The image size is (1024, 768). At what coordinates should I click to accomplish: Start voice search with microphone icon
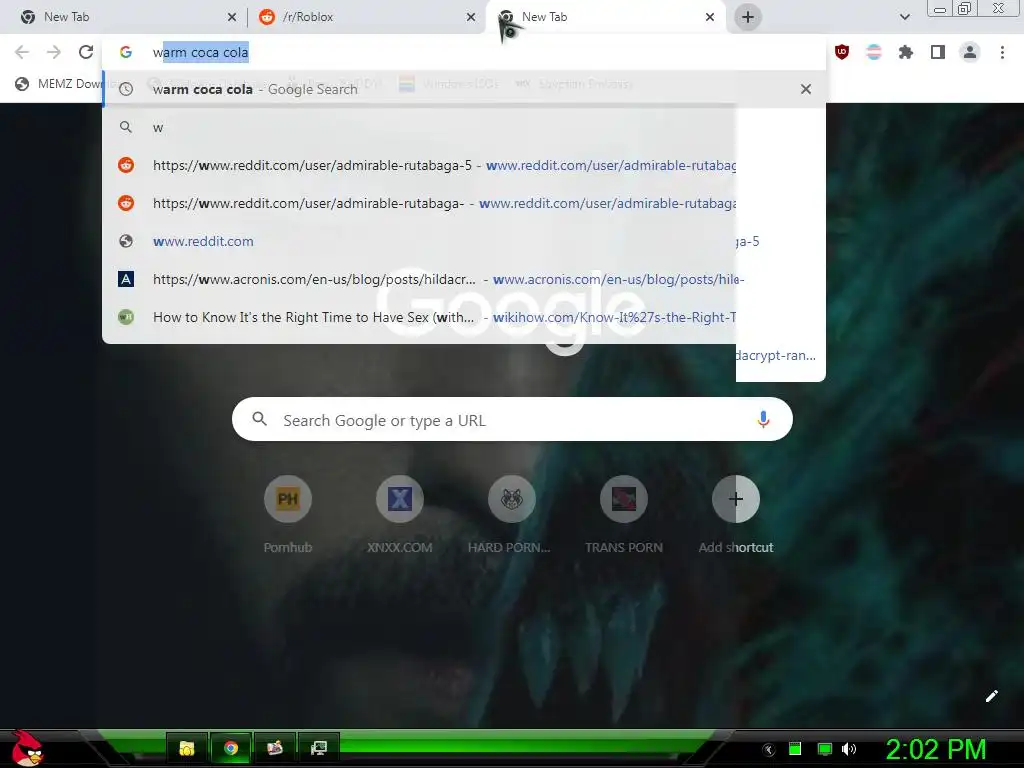pos(763,419)
